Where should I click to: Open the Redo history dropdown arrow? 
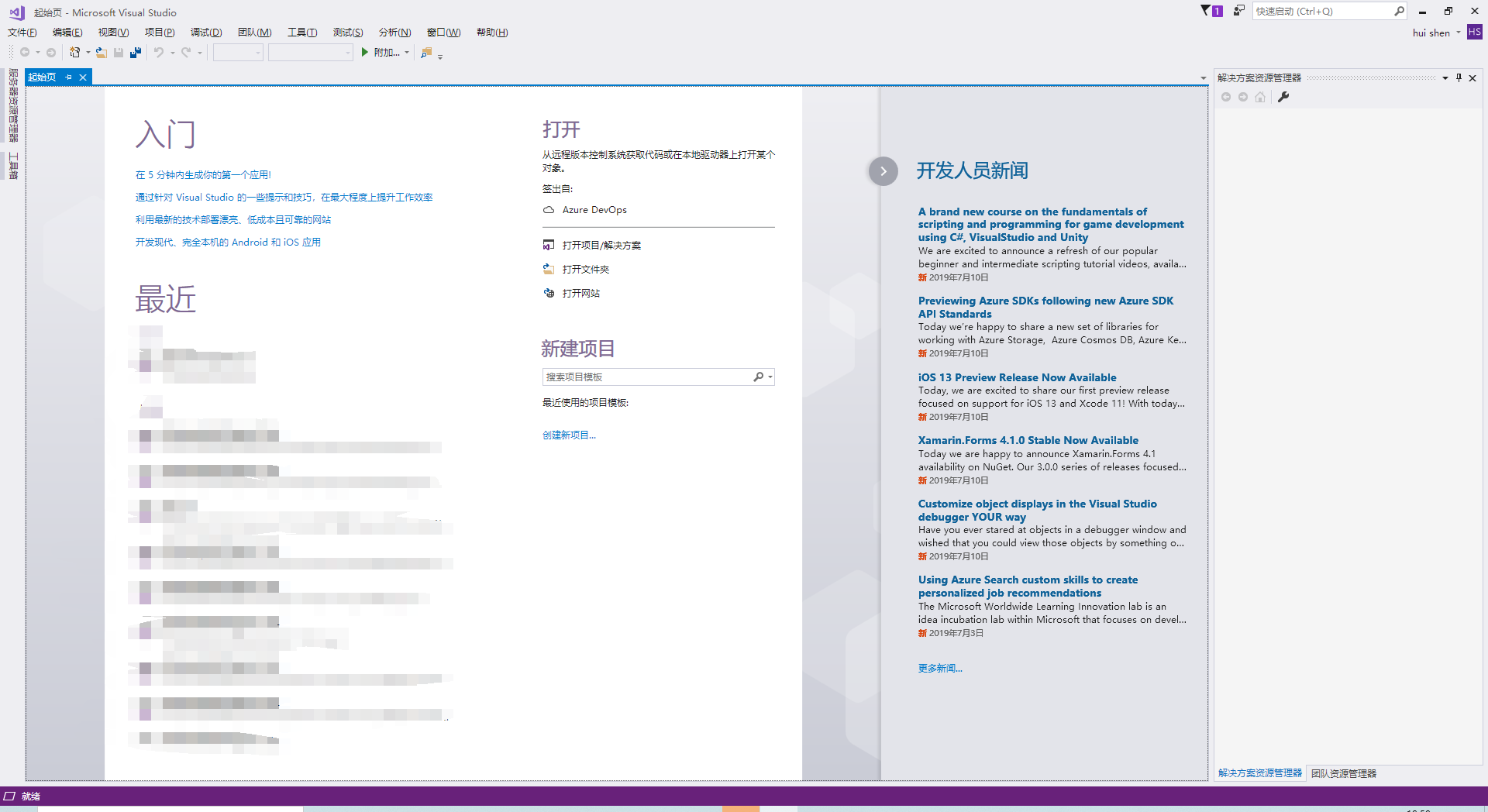tap(199, 53)
